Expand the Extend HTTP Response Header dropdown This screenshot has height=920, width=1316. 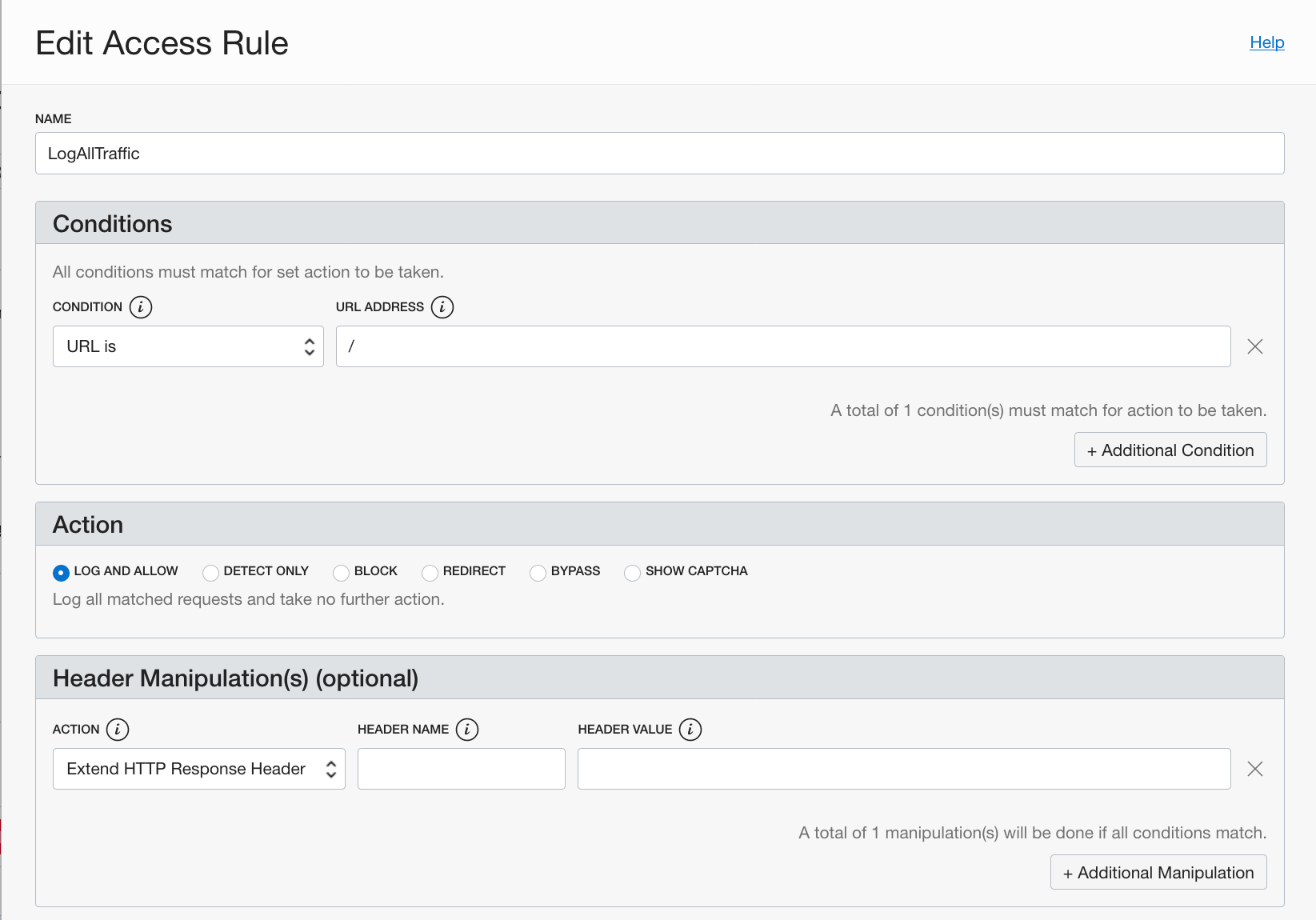point(198,769)
